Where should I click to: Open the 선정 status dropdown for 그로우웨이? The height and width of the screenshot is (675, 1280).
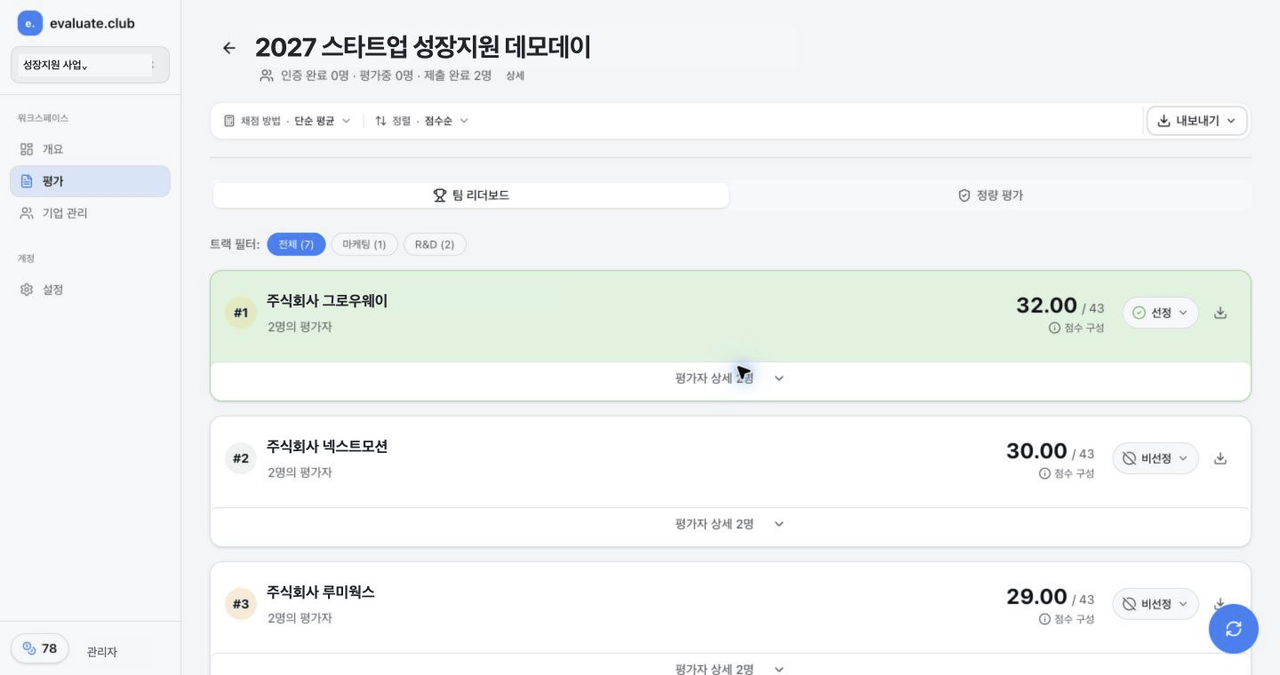click(1160, 313)
